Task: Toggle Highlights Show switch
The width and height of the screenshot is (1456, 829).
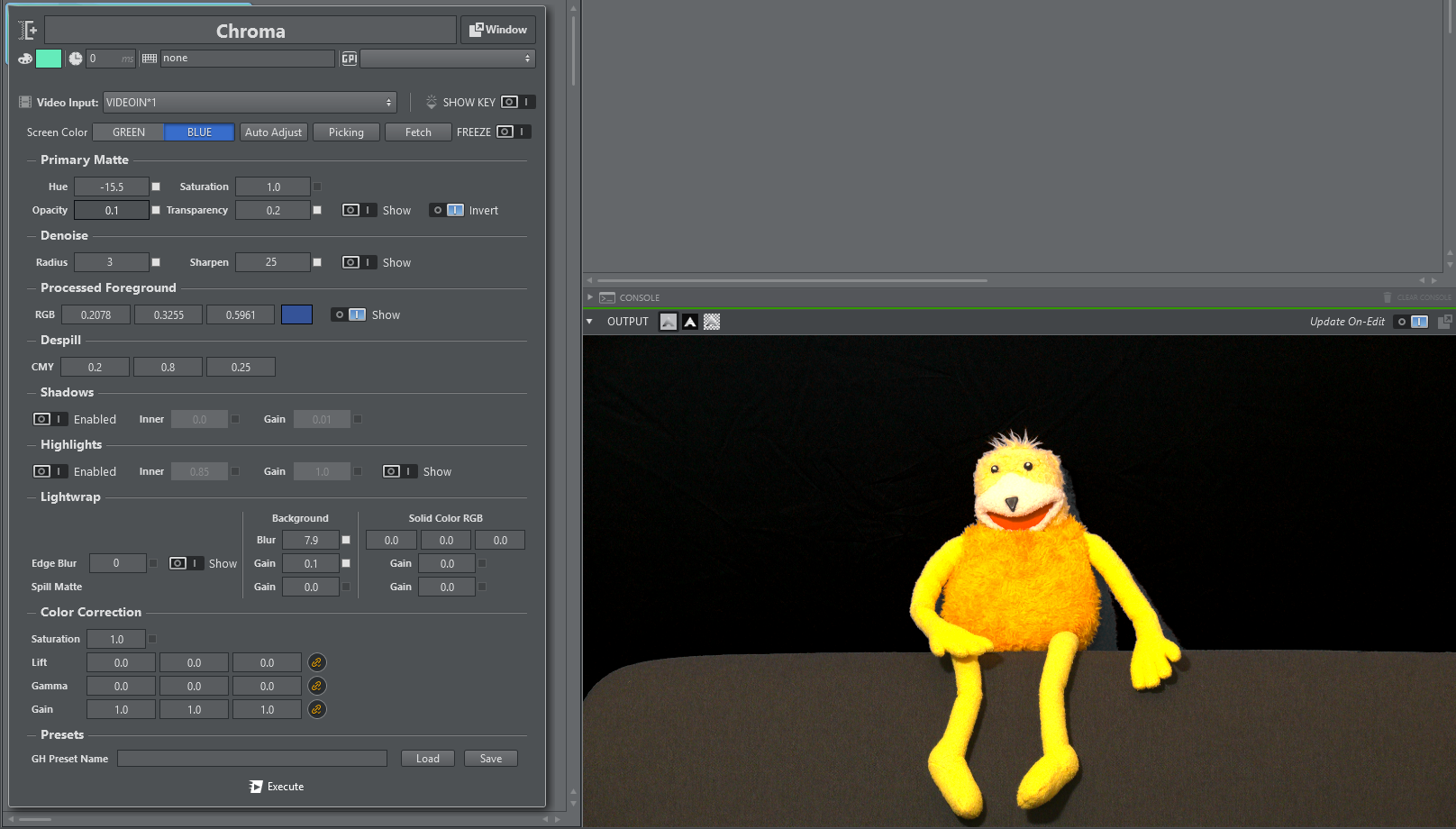Action: click(x=399, y=471)
